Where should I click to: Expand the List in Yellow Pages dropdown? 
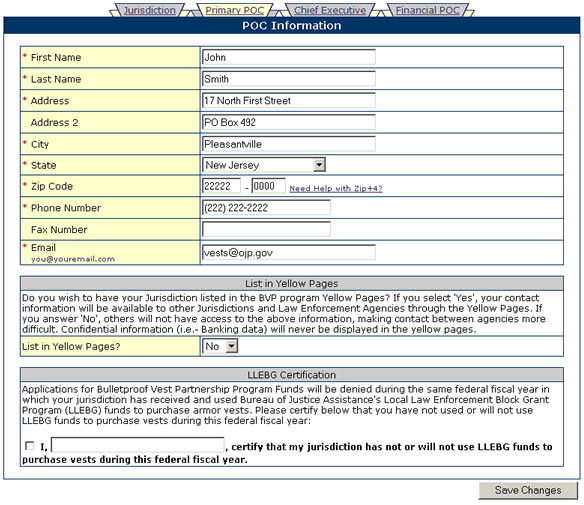[220, 346]
